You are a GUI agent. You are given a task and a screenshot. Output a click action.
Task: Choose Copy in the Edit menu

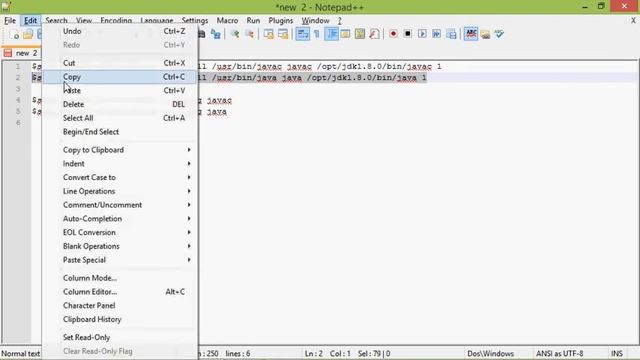coord(120,77)
